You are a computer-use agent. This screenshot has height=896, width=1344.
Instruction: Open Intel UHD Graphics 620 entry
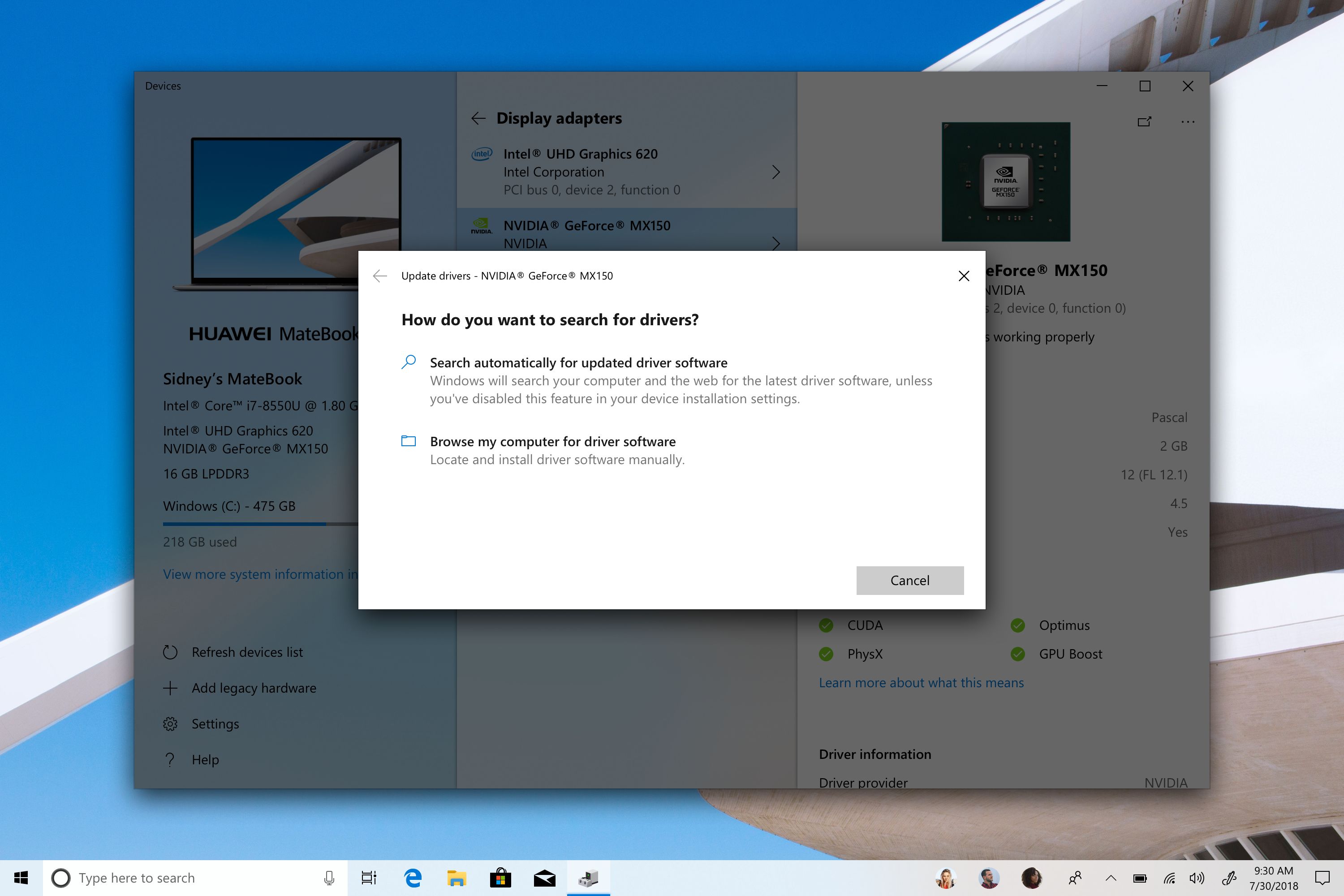click(x=627, y=172)
